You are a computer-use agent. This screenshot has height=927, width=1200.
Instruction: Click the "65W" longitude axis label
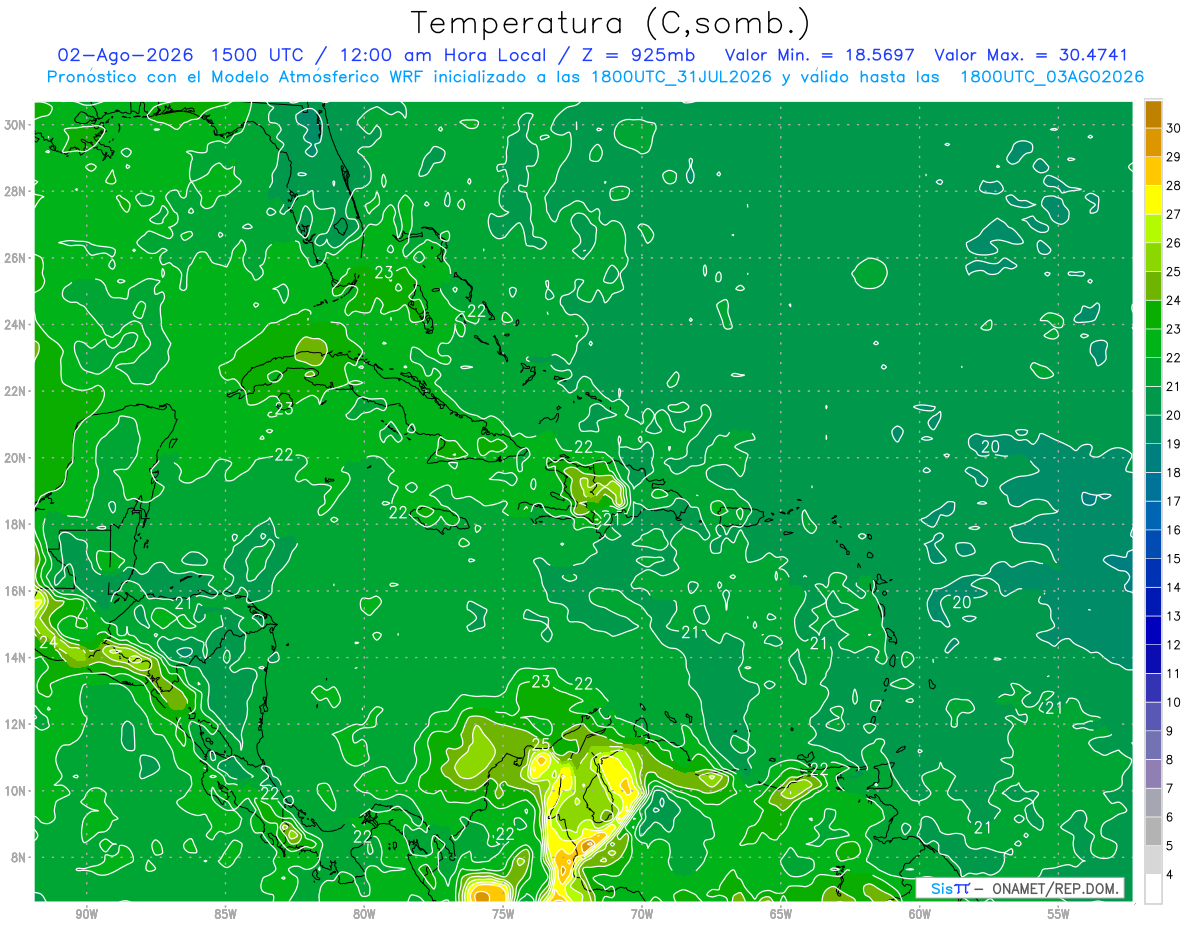781,914
